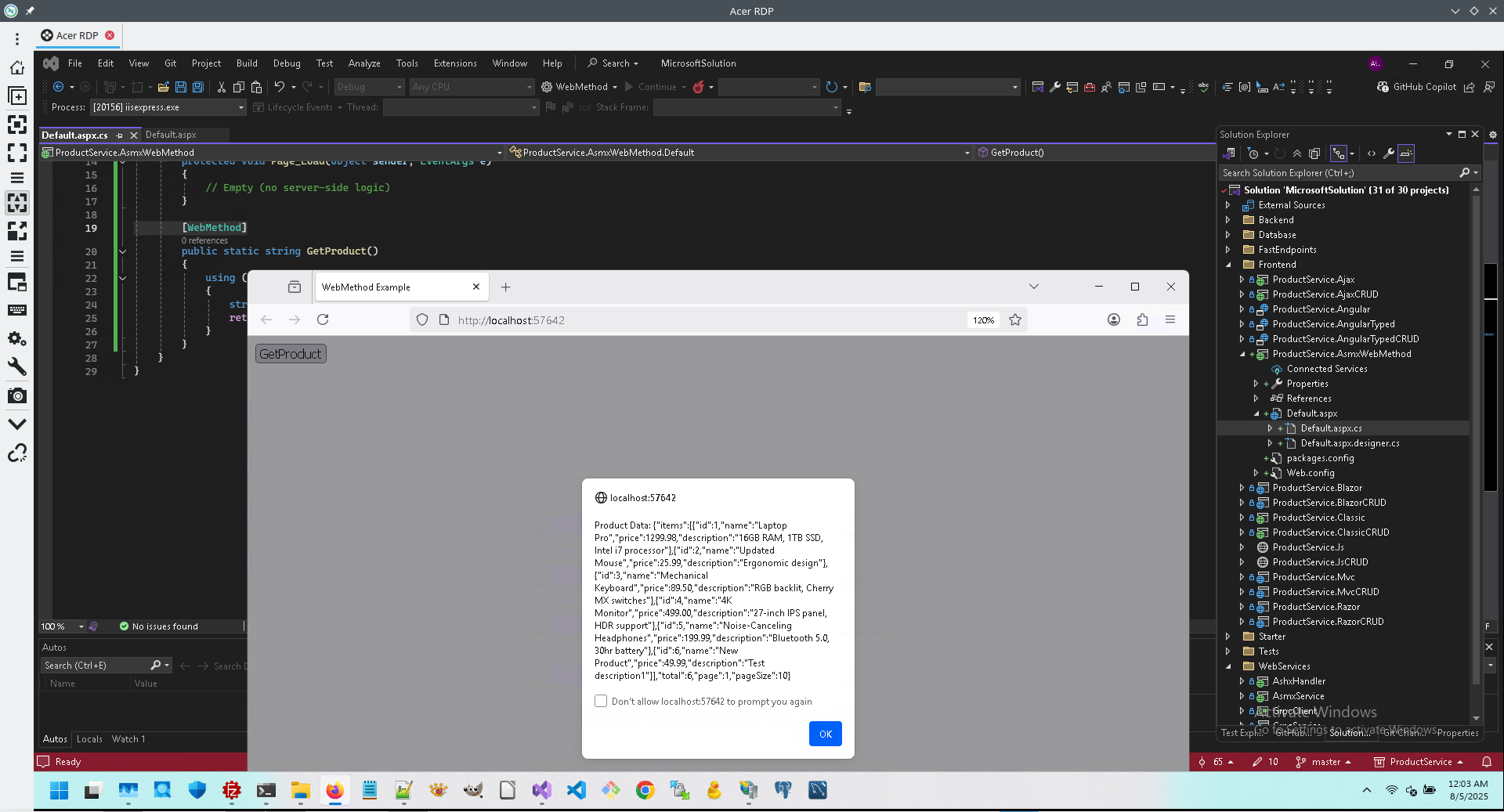Open the Build menu
The width and height of the screenshot is (1504, 812).
click(x=247, y=63)
